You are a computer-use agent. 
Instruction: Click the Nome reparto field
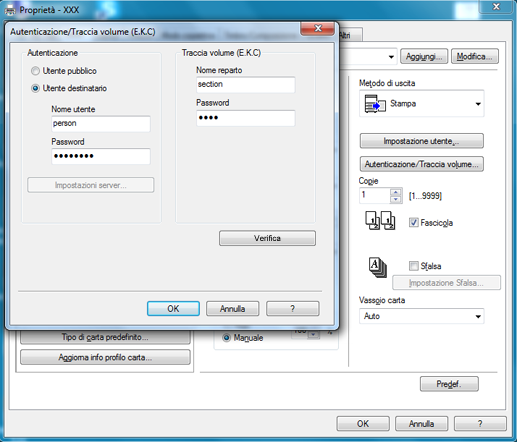[x=246, y=84]
